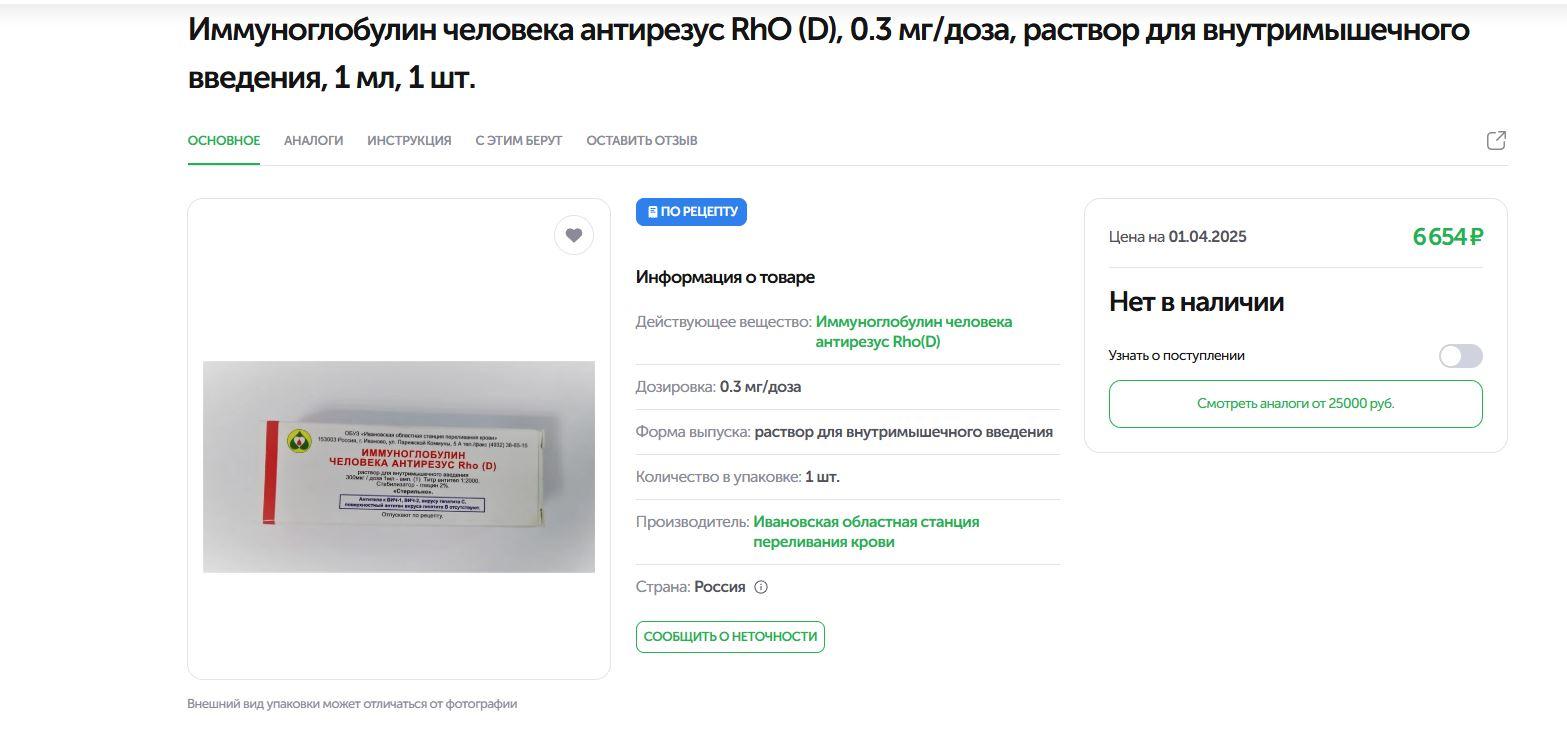
Task: Click the prescription icon in ПО РЕЦЕПТУ badge
Action: coord(653,212)
